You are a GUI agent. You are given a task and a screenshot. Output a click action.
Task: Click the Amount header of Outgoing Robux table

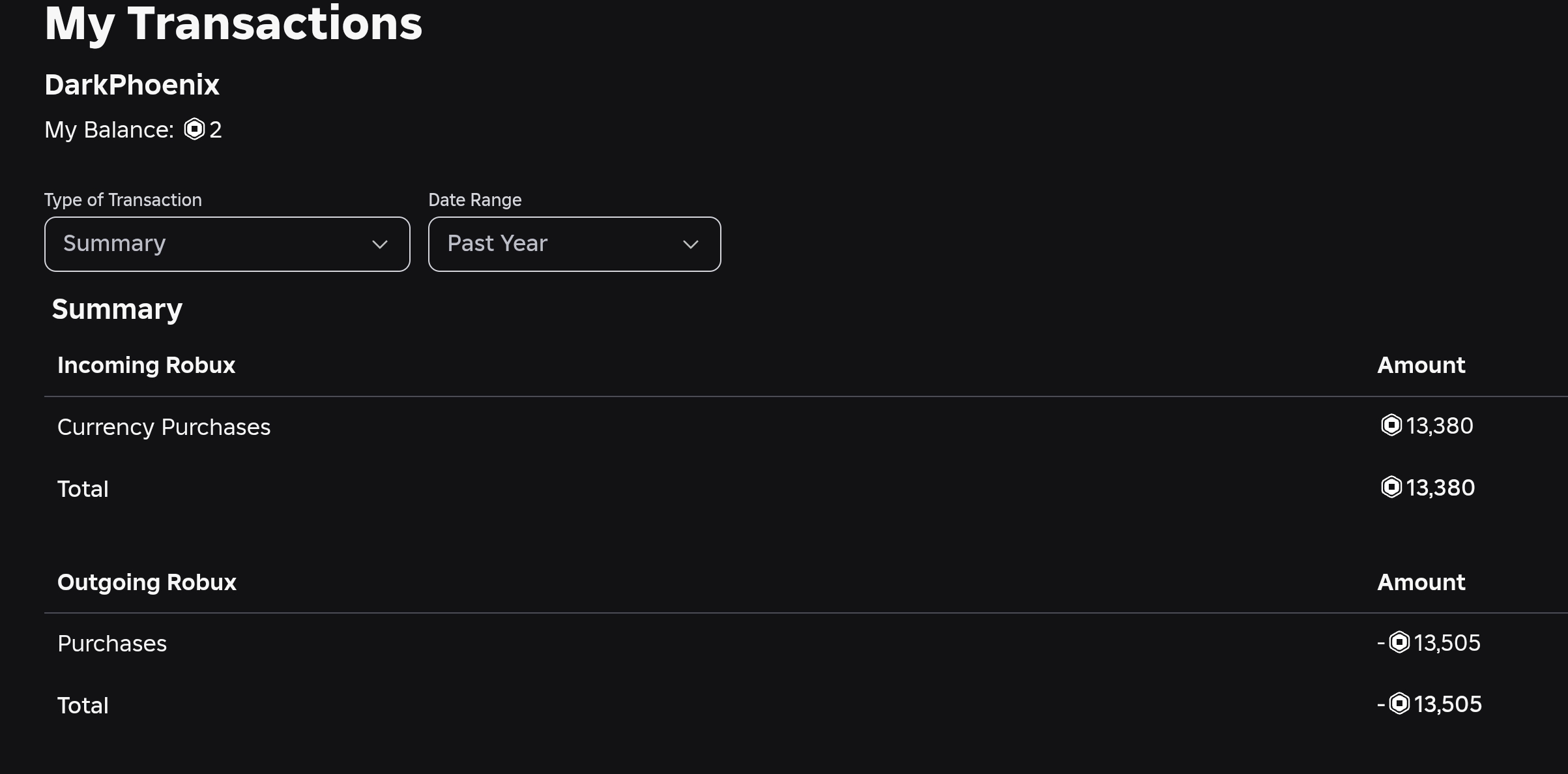coord(1421,582)
